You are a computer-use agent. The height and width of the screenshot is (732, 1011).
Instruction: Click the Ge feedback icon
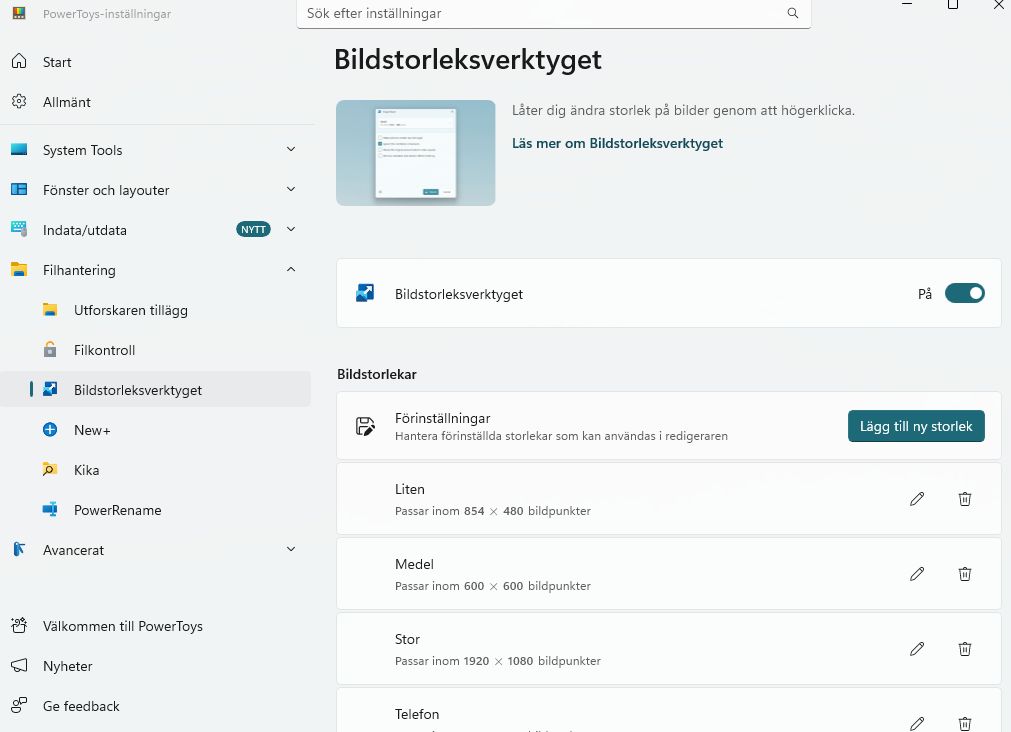click(x=19, y=706)
